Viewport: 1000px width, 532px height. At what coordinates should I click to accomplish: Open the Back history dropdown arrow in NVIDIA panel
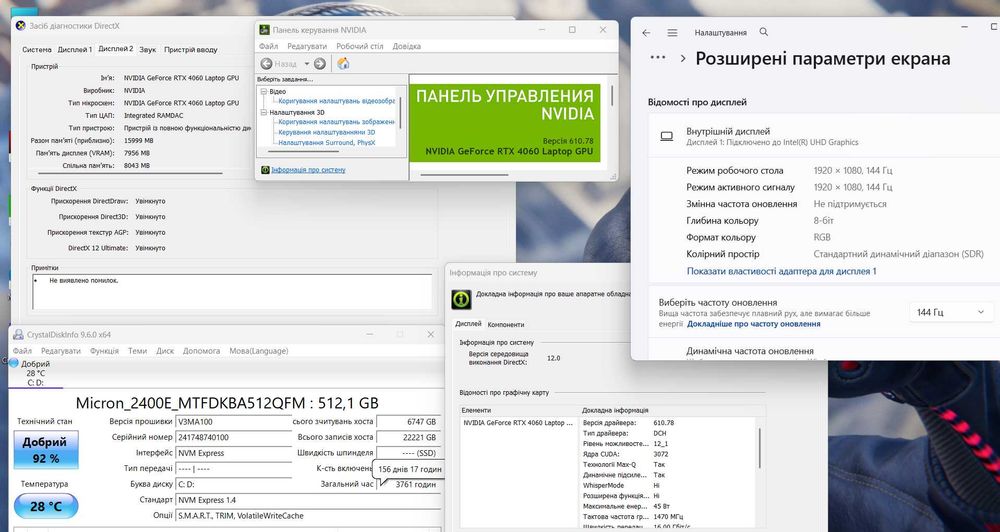pos(306,64)
